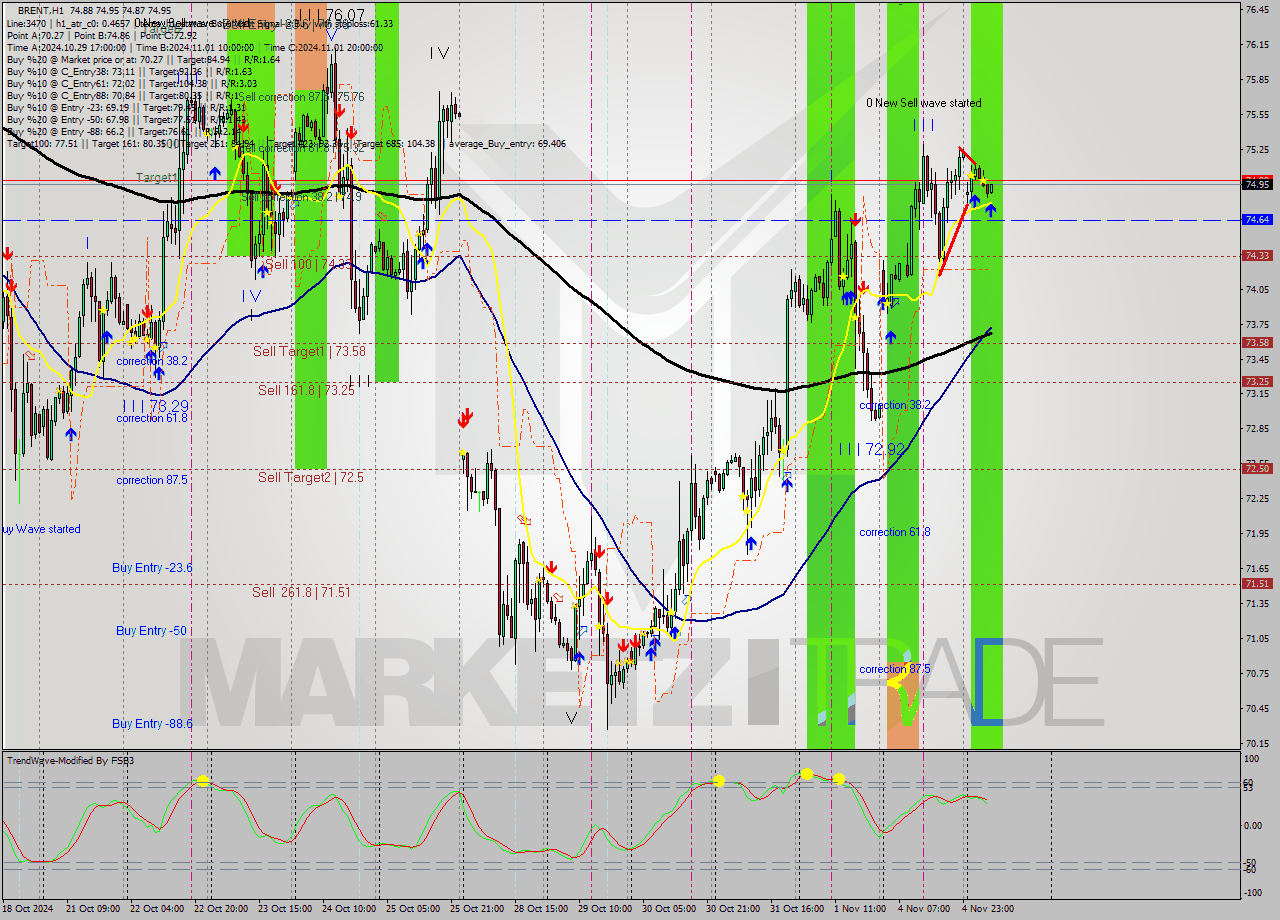Click the 'average_Buy_entry: 69.406' text
The width and height of the screenshot is (1280, 920).
point(508,144)
